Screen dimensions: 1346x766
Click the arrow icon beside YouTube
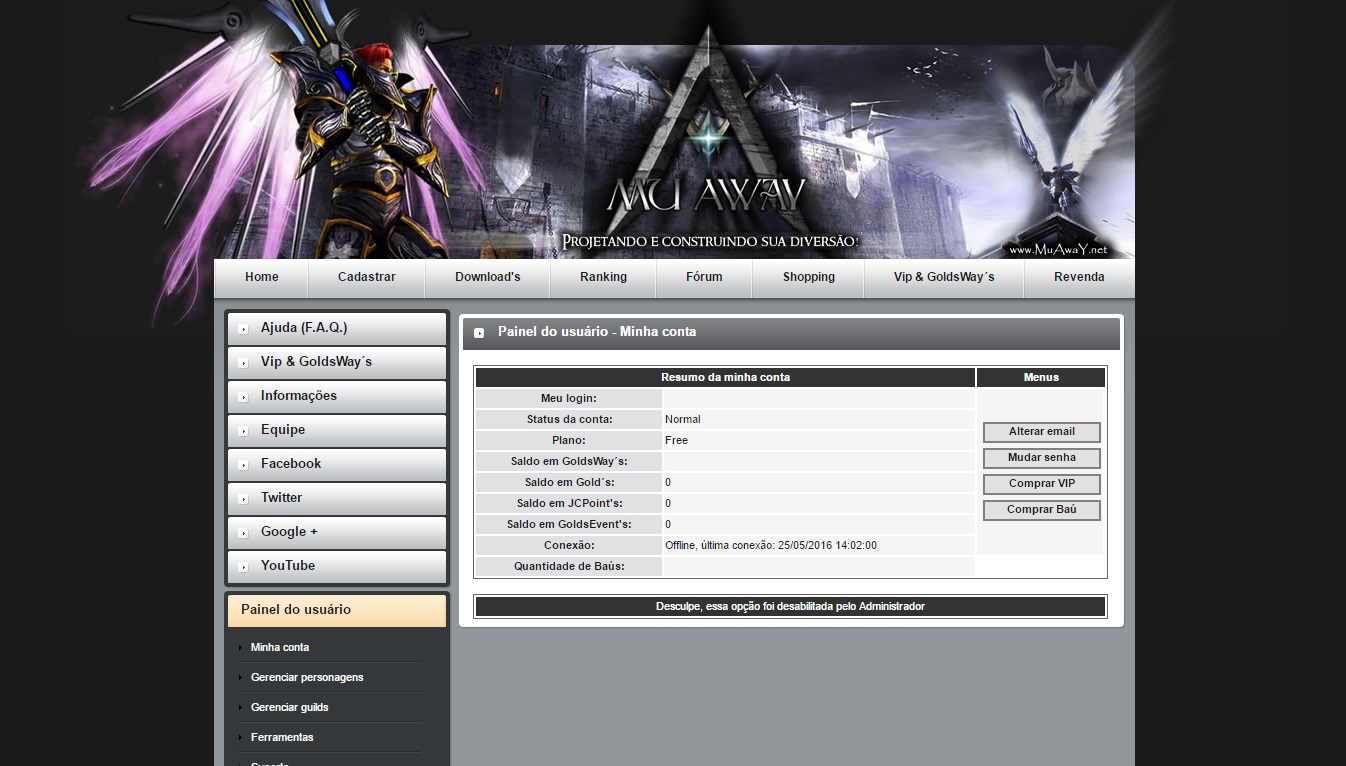coord(243,567)
